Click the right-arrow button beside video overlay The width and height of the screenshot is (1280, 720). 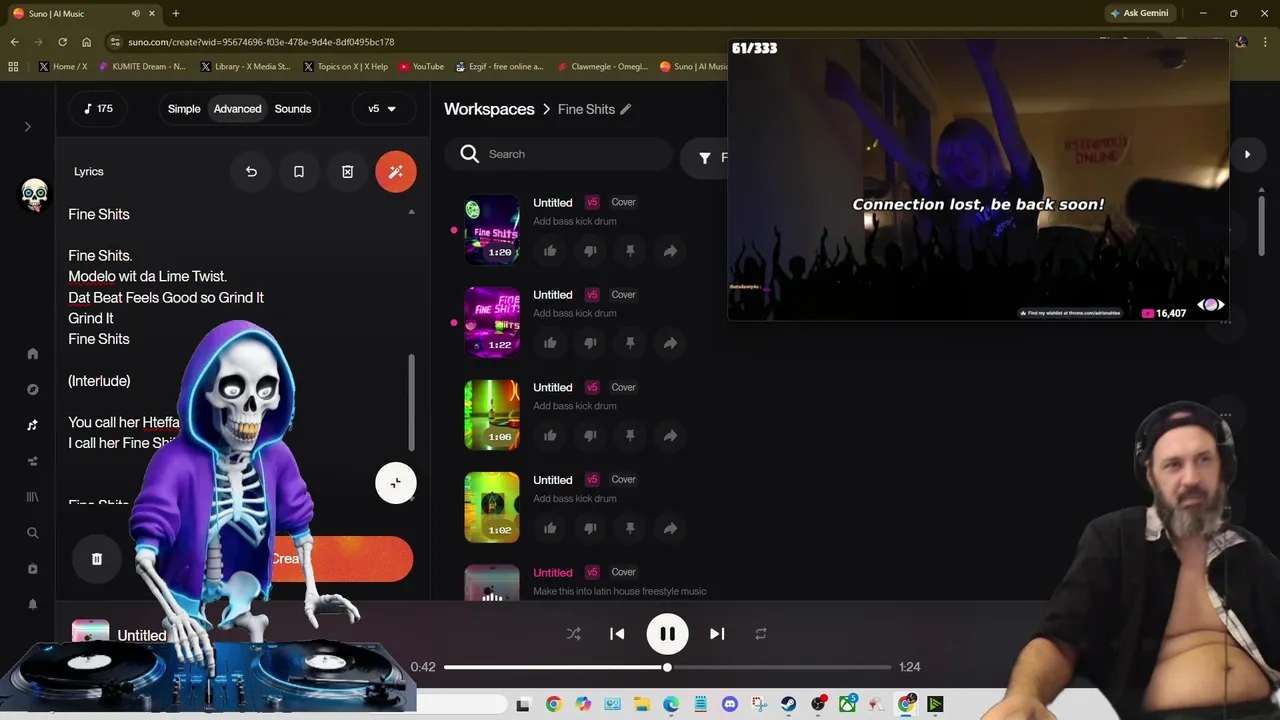tap(1247, 154)
